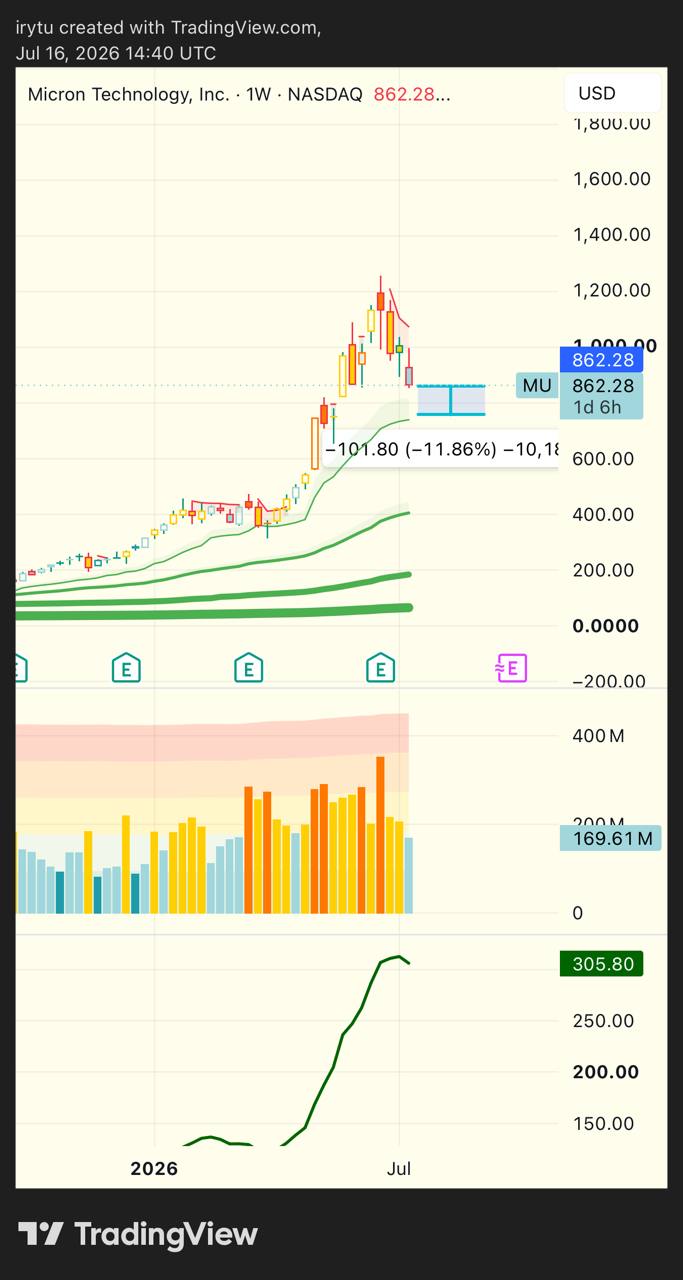
Task: Click the purple upcoming earnings marker
Action: [512, 667]
